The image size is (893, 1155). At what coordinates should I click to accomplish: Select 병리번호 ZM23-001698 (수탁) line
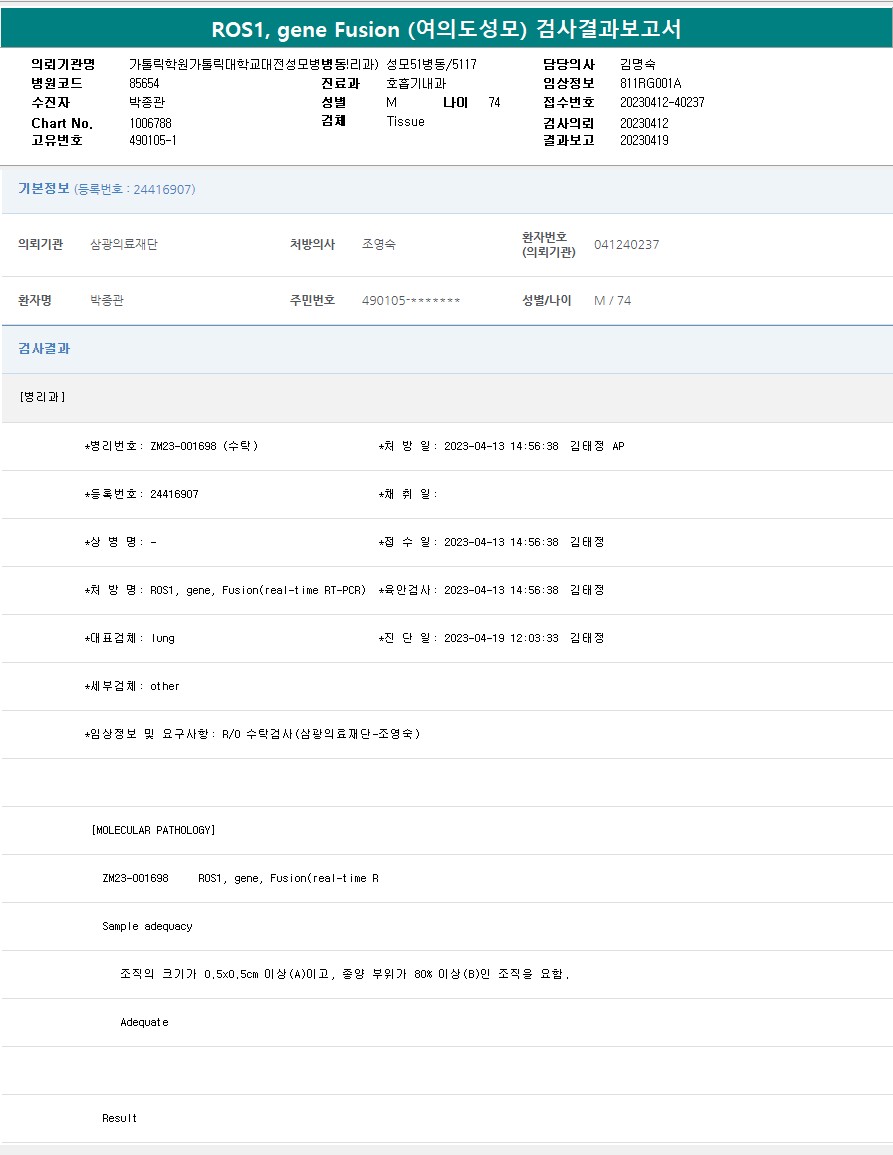pos(171,446)
